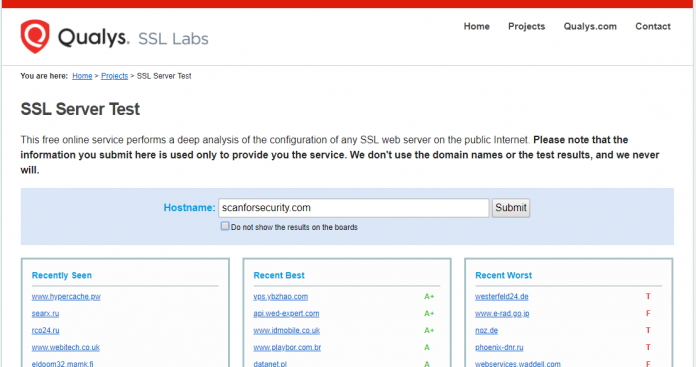
Task: Open vps.ybzhao.com in Recent Best
Action: click(281, 296)
